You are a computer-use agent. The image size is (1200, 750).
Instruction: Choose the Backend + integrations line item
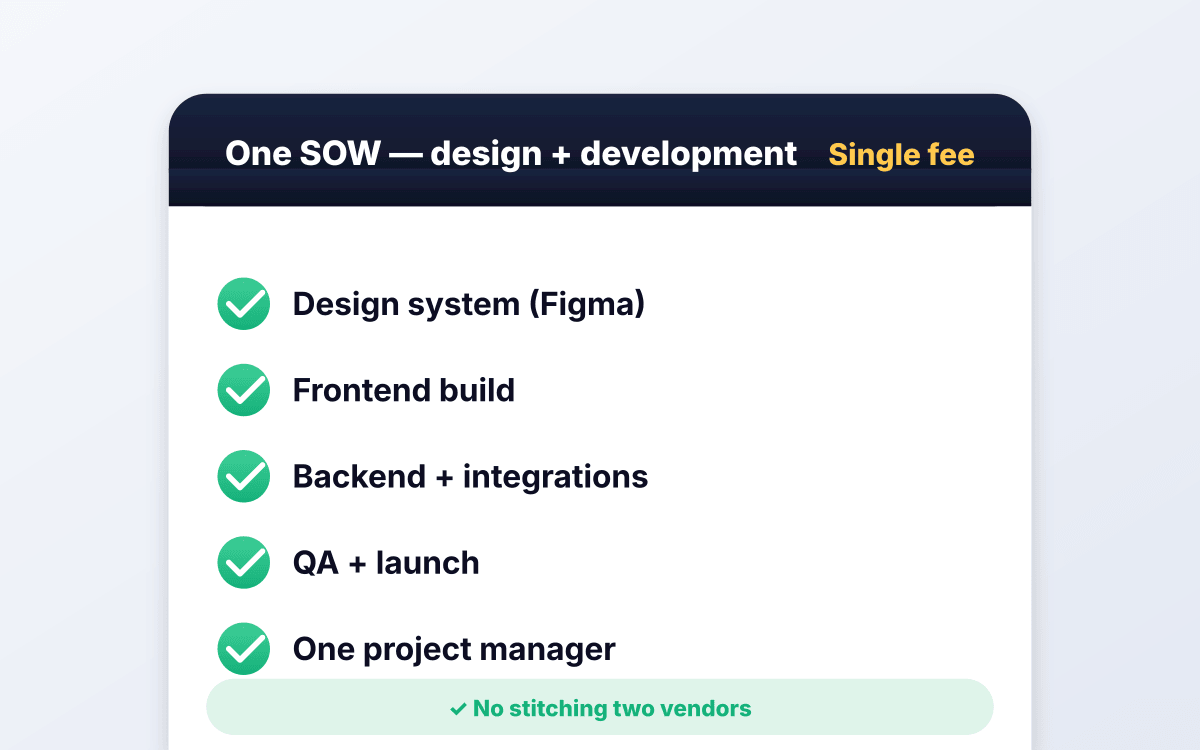coord(470,477)
